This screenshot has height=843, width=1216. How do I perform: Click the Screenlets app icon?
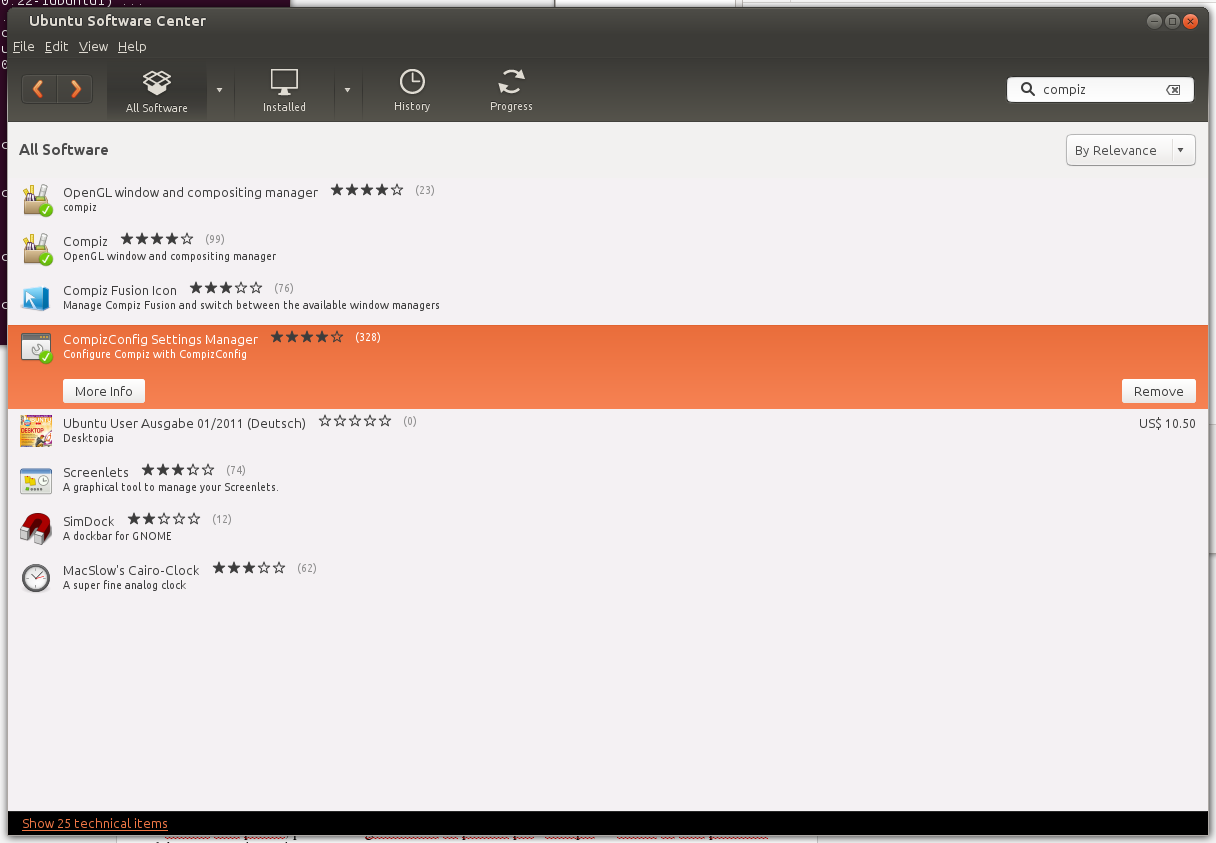point(36,480)
